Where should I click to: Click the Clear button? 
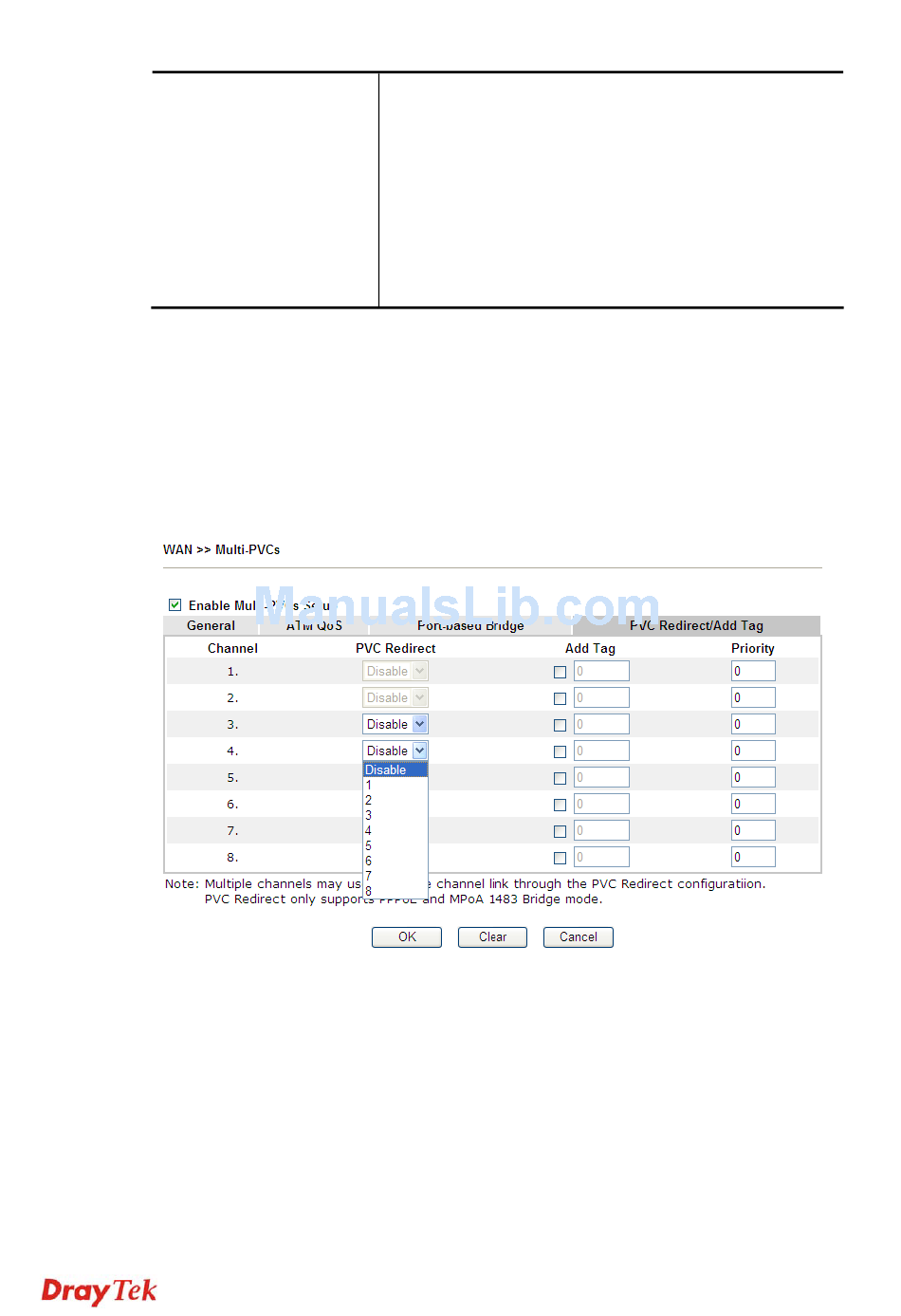pos(492,937)
